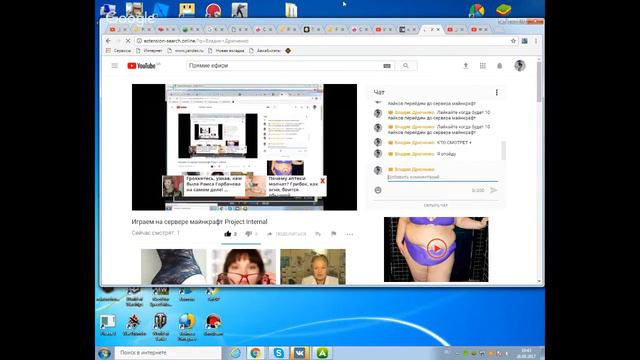This screenshot has width=640, height=360.
Task: Click the diamond-shaped bookmark icon
Action: tap(288, 51)
